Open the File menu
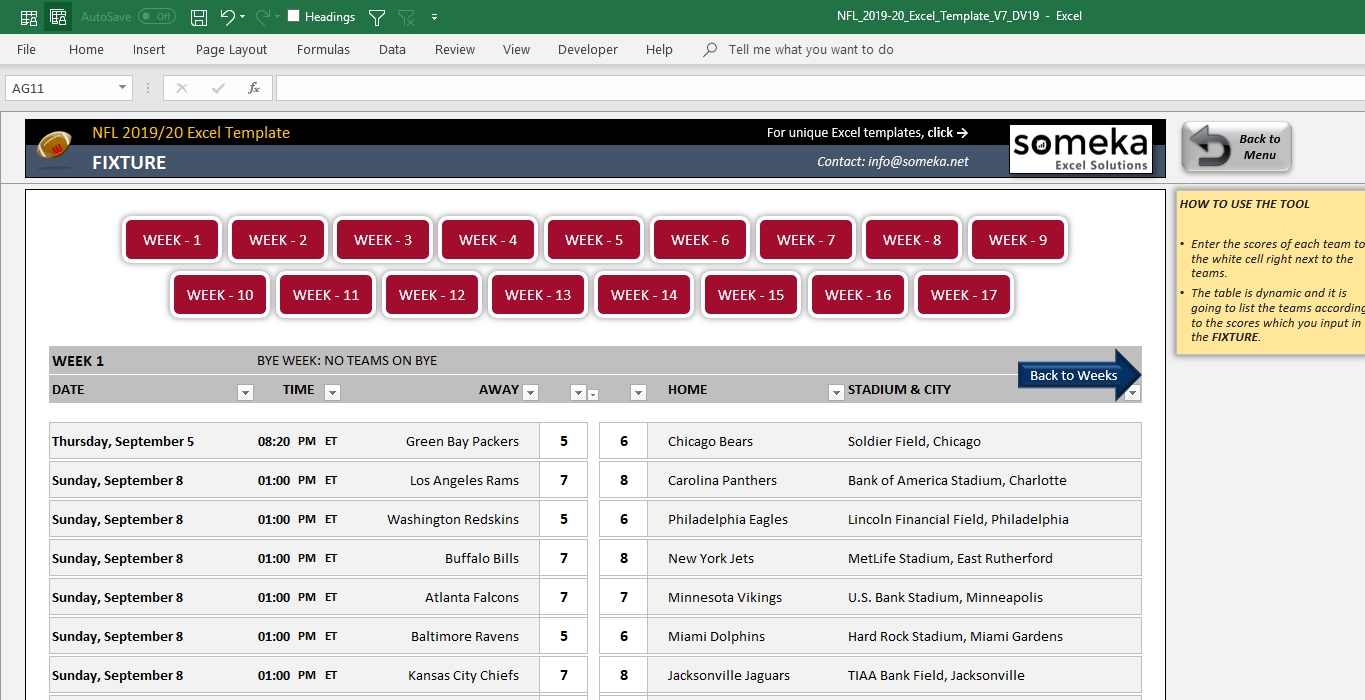Viewport: 1365px width, 700px height. pos(26,49)
